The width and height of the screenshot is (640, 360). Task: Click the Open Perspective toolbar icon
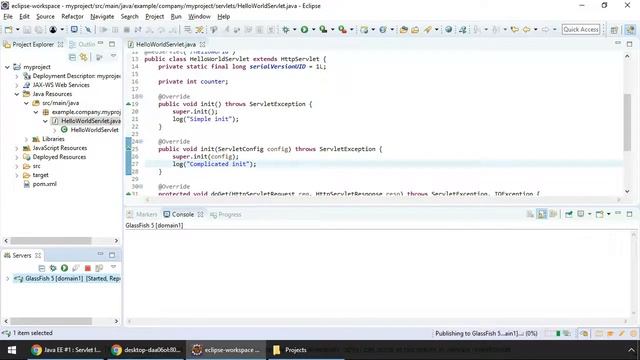coord(614,29)
